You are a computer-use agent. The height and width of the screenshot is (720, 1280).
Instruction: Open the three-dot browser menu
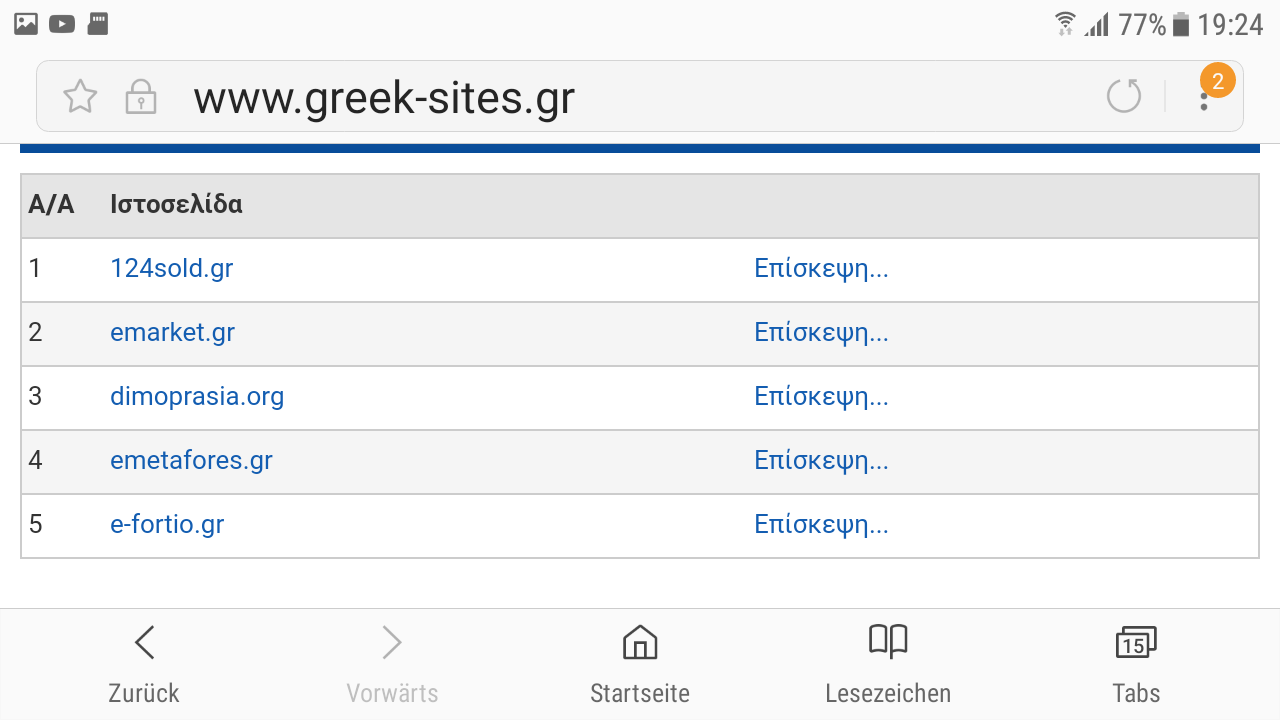pos(1204,98)
